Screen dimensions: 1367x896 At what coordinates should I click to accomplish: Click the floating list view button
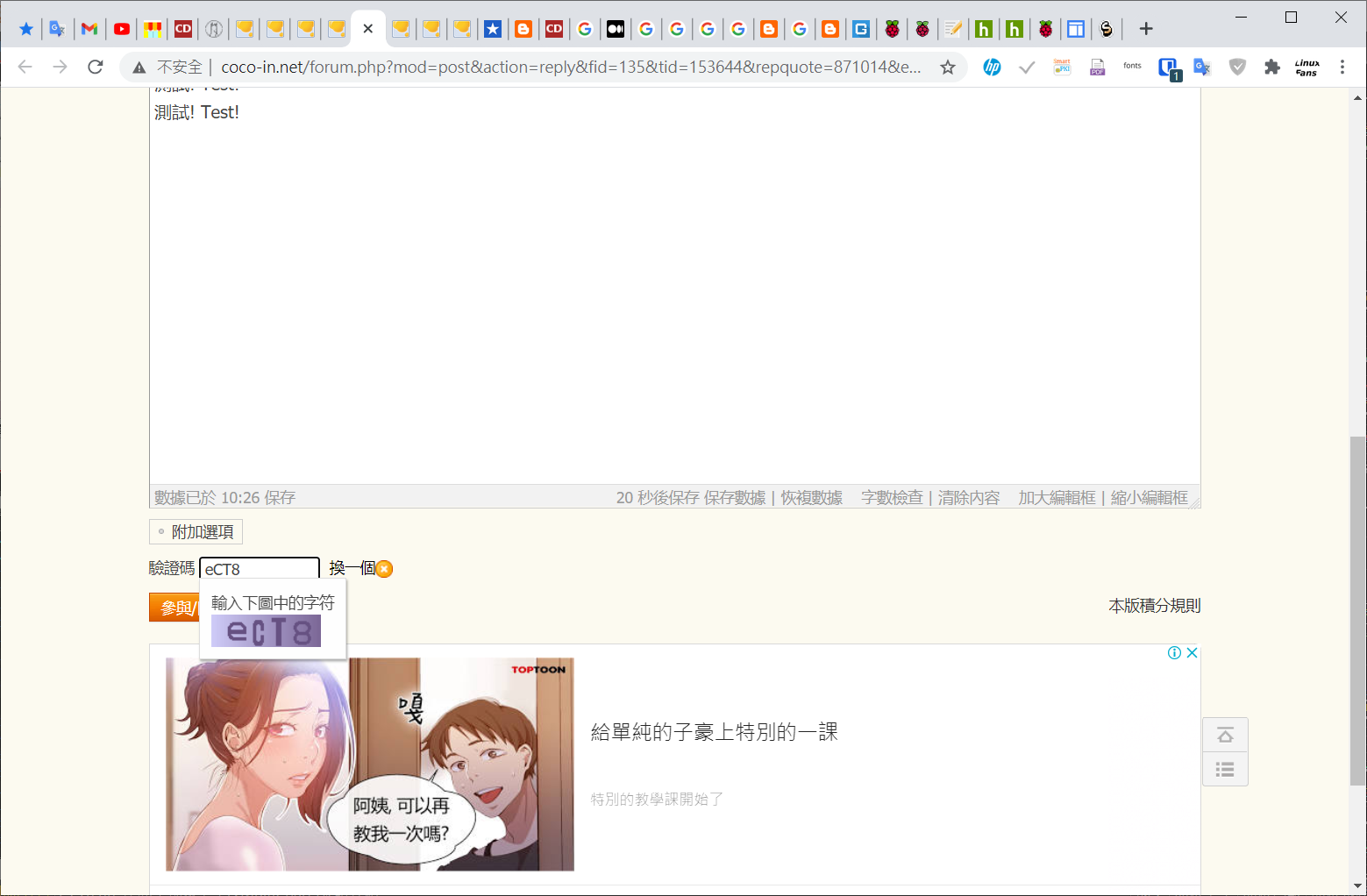click(1226, 769)
